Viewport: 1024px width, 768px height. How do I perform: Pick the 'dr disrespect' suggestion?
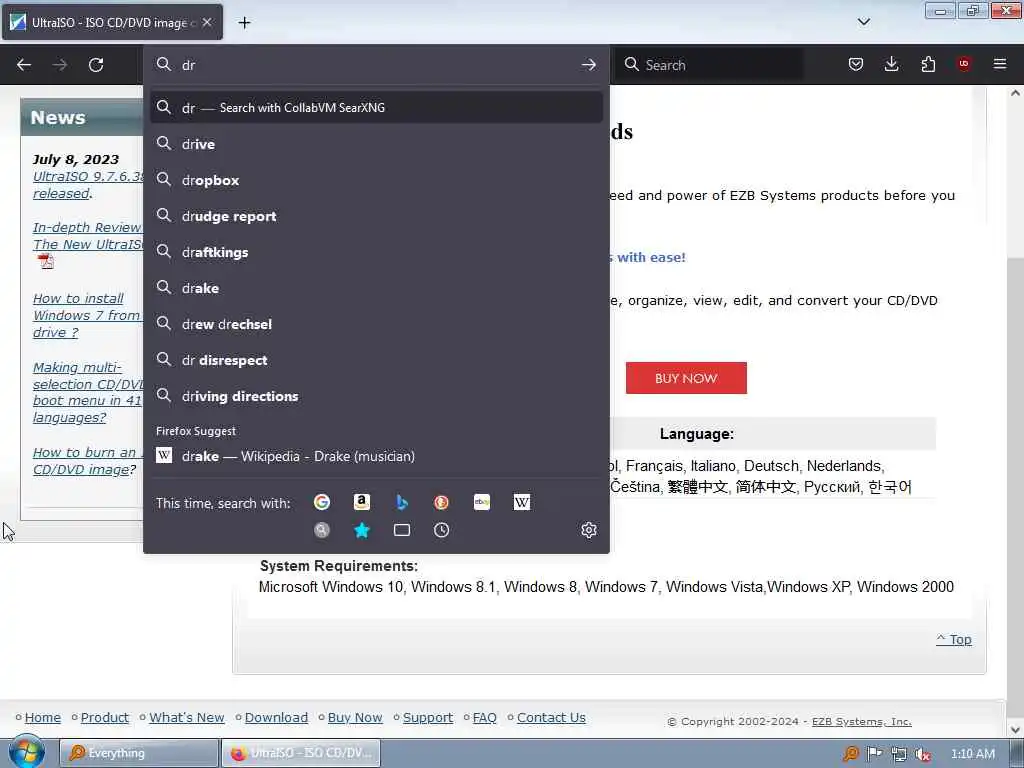pyautogui.click(x=376, y=360)
